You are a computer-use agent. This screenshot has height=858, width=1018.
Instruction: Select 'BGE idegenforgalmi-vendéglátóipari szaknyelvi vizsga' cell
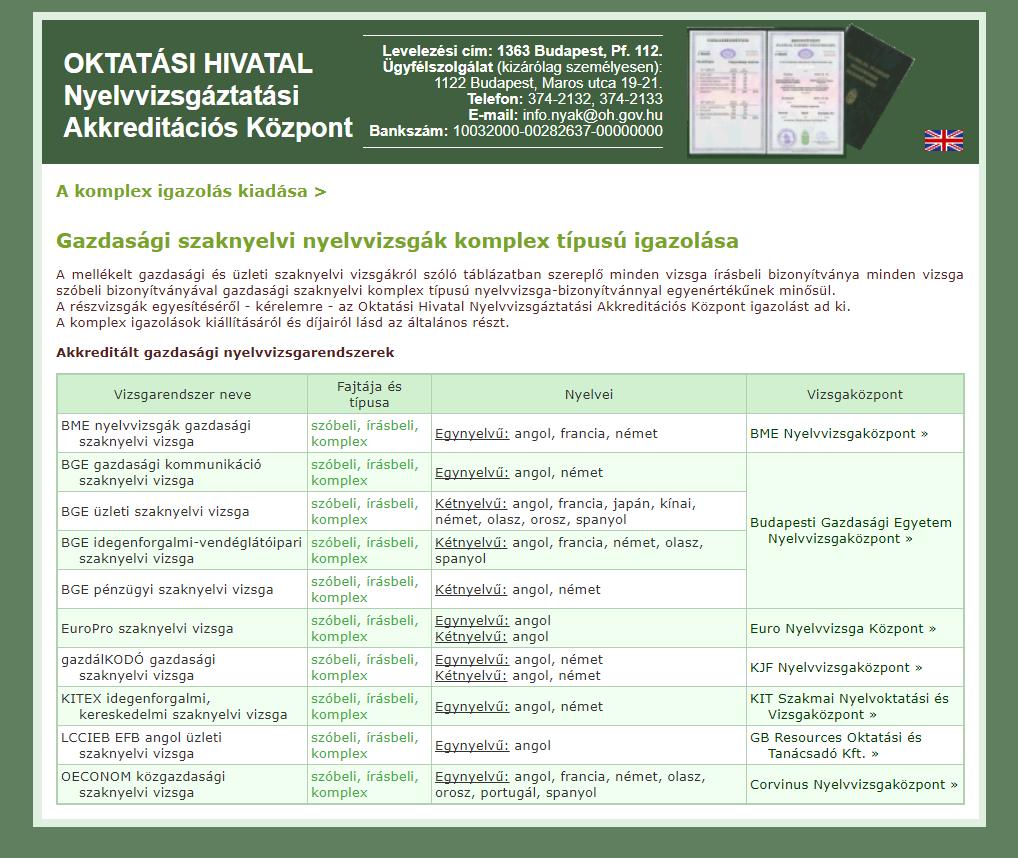182,550
